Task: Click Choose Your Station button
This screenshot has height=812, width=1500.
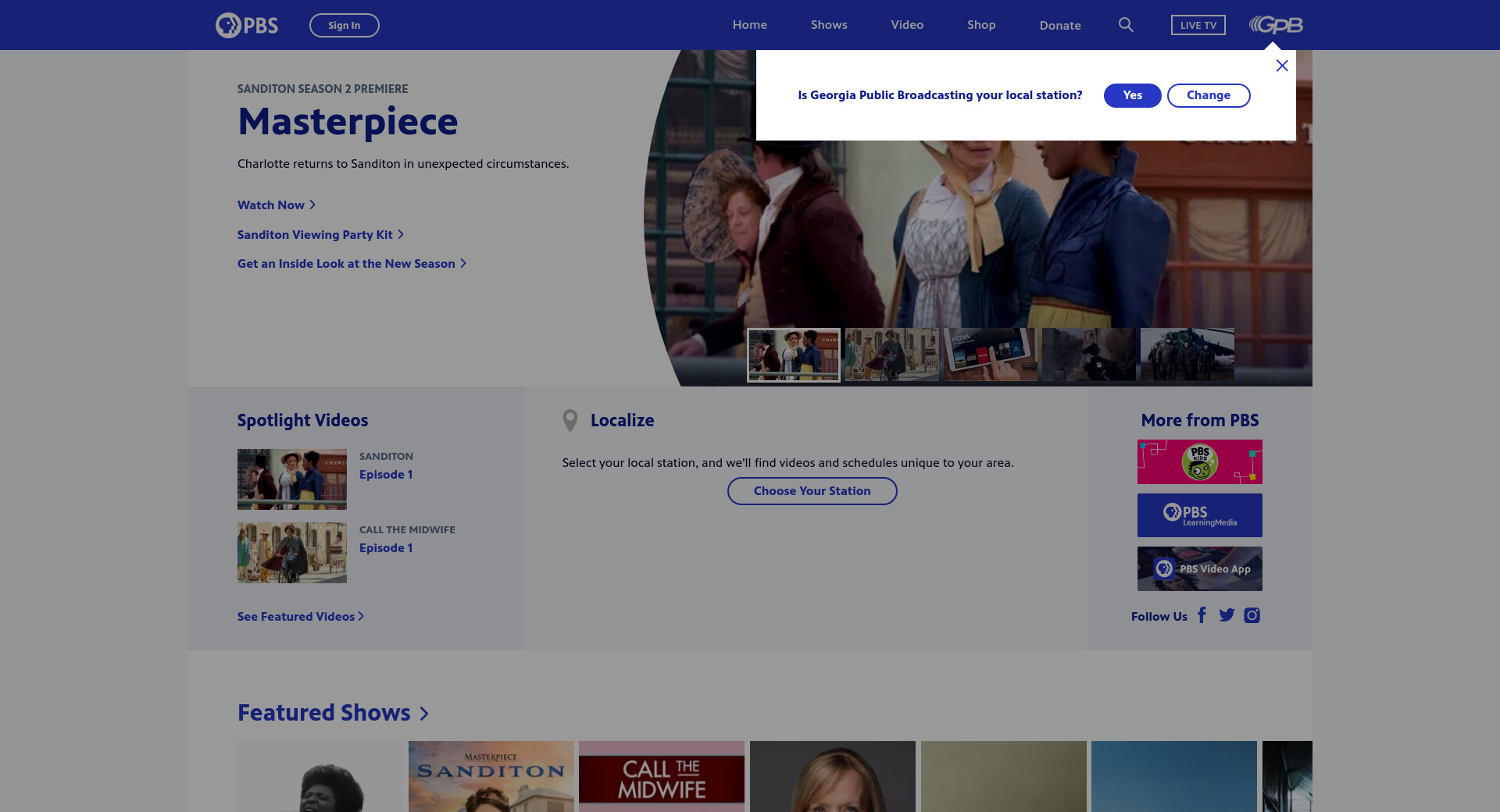Action: pyautogui.click(x=812, y=491)
